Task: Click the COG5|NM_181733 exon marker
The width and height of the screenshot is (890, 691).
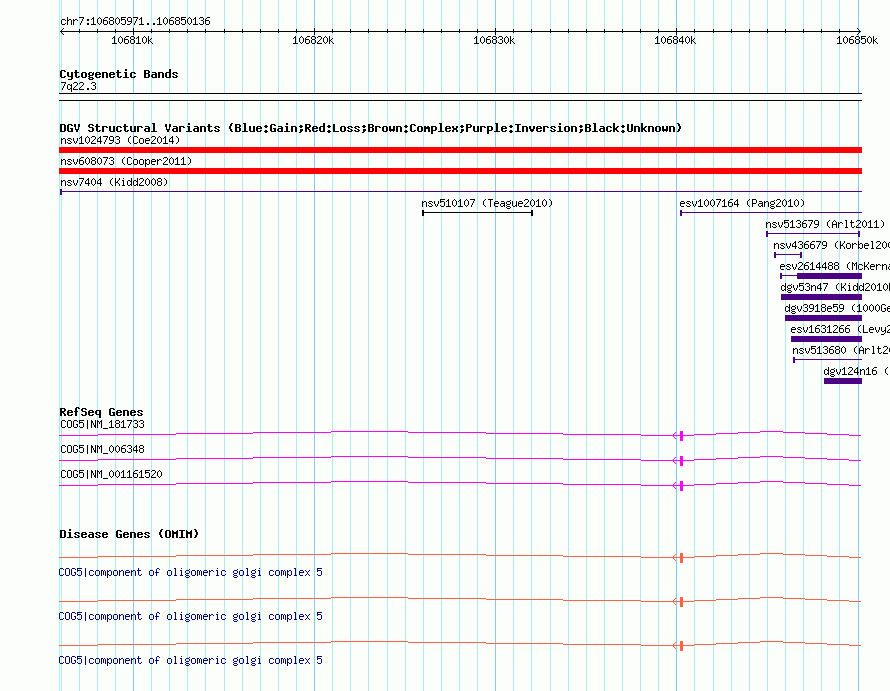Action: 681,436
